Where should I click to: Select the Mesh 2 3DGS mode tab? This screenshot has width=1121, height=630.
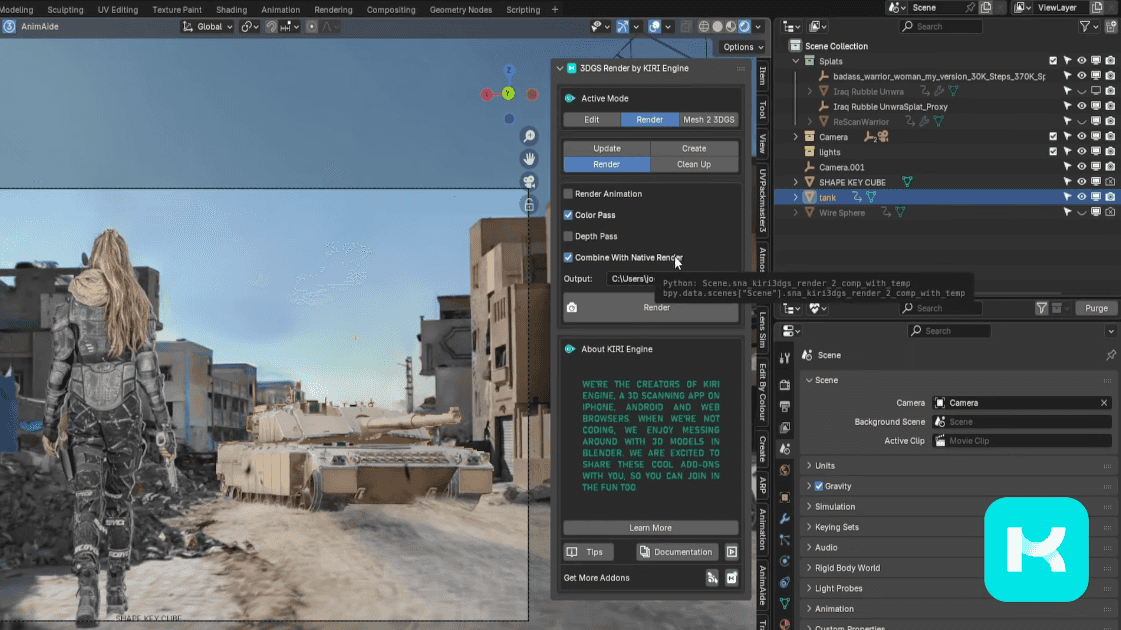[x=709, y=120]
